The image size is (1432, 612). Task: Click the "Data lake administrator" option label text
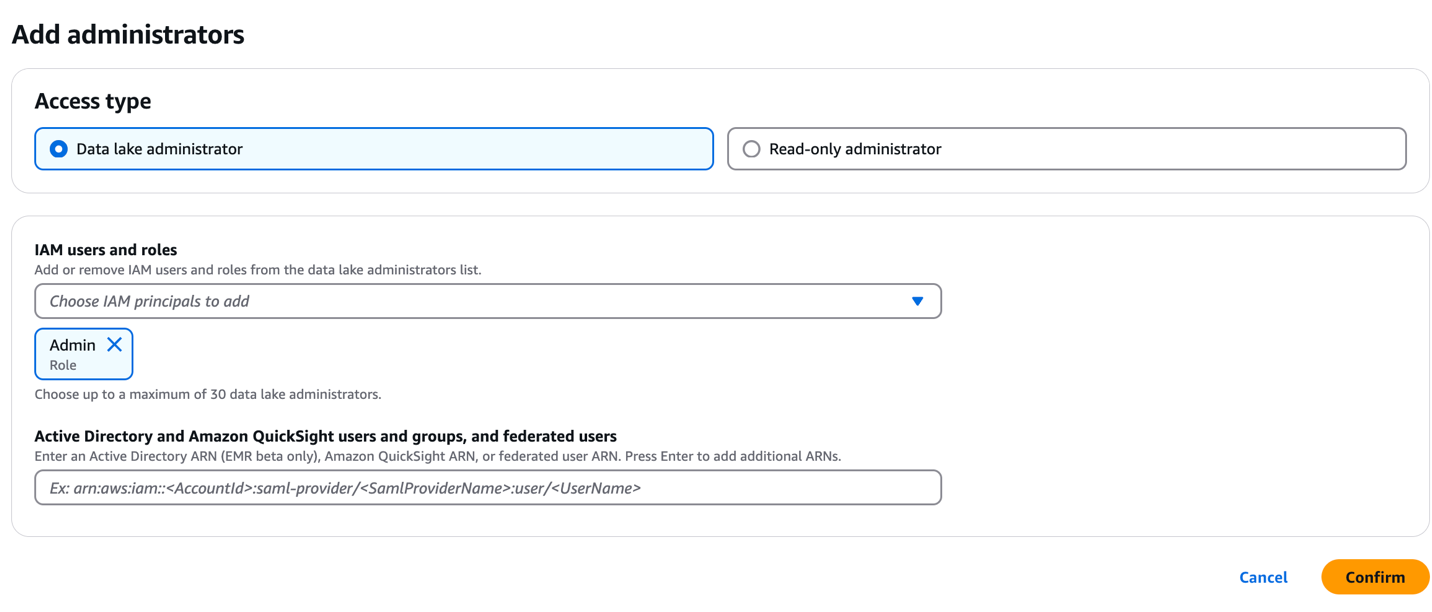click(x=159, y=149)
